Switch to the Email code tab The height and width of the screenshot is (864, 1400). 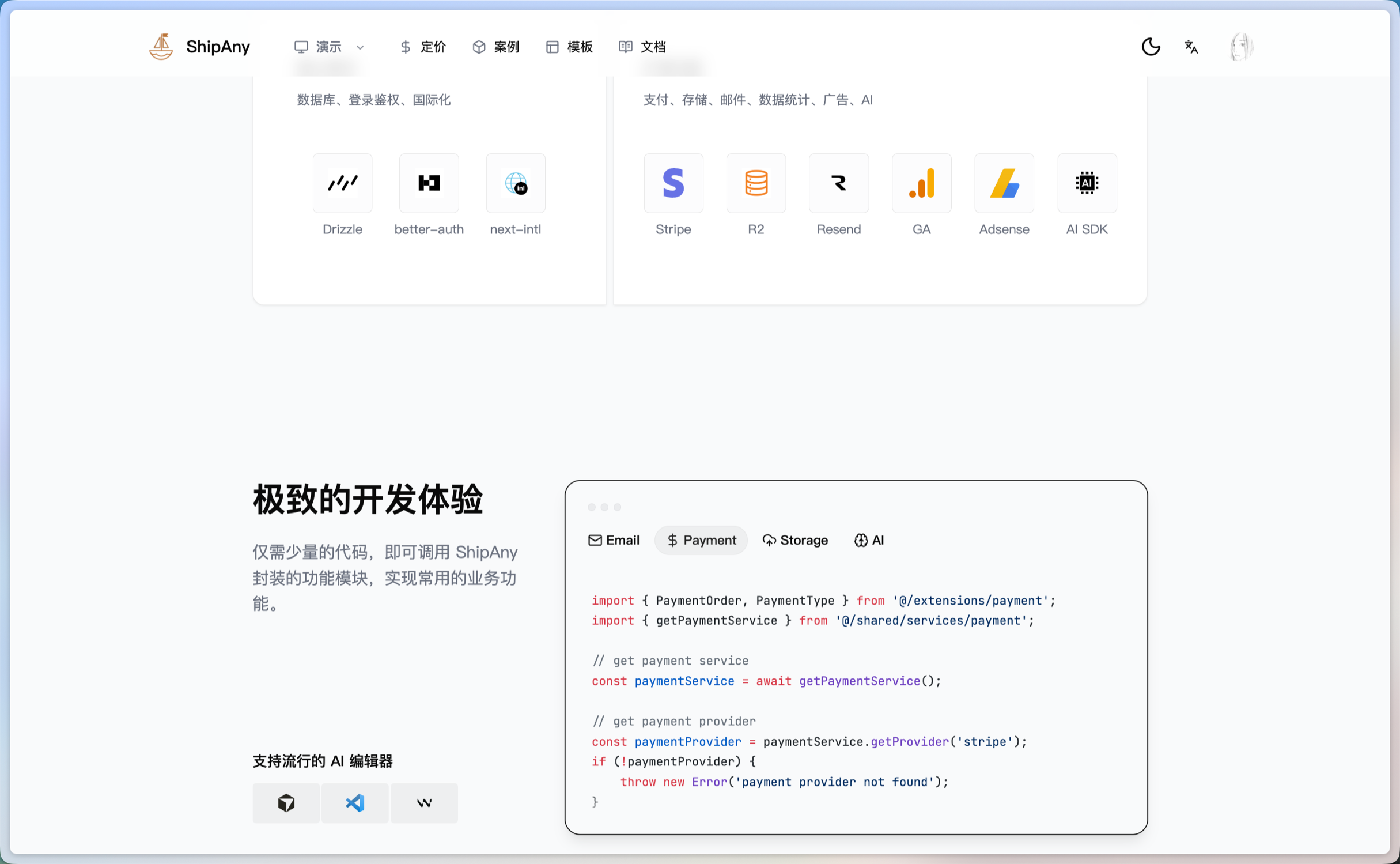[614, 540]
